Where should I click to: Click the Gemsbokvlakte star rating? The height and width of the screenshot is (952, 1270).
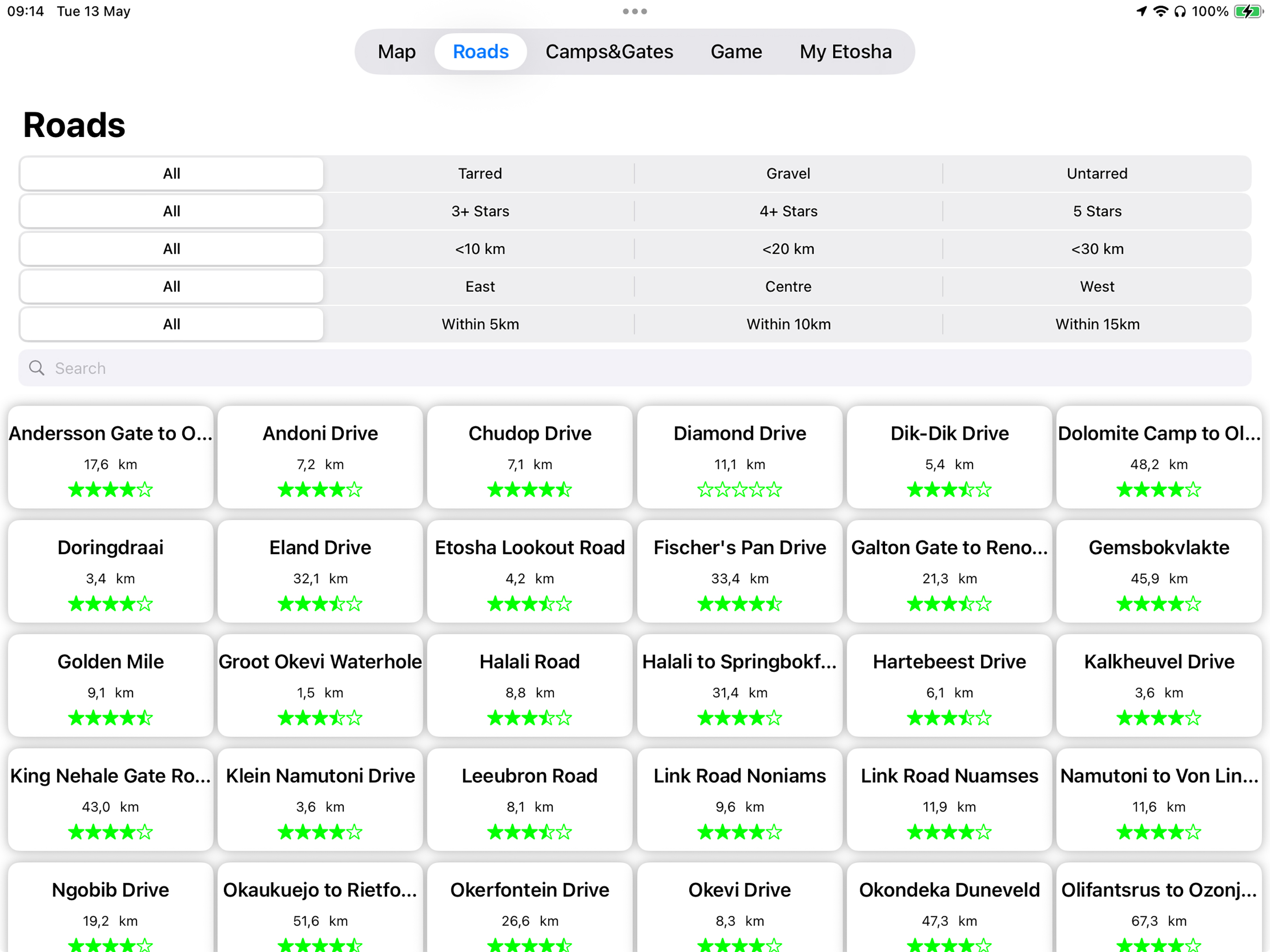point(1159,604)
